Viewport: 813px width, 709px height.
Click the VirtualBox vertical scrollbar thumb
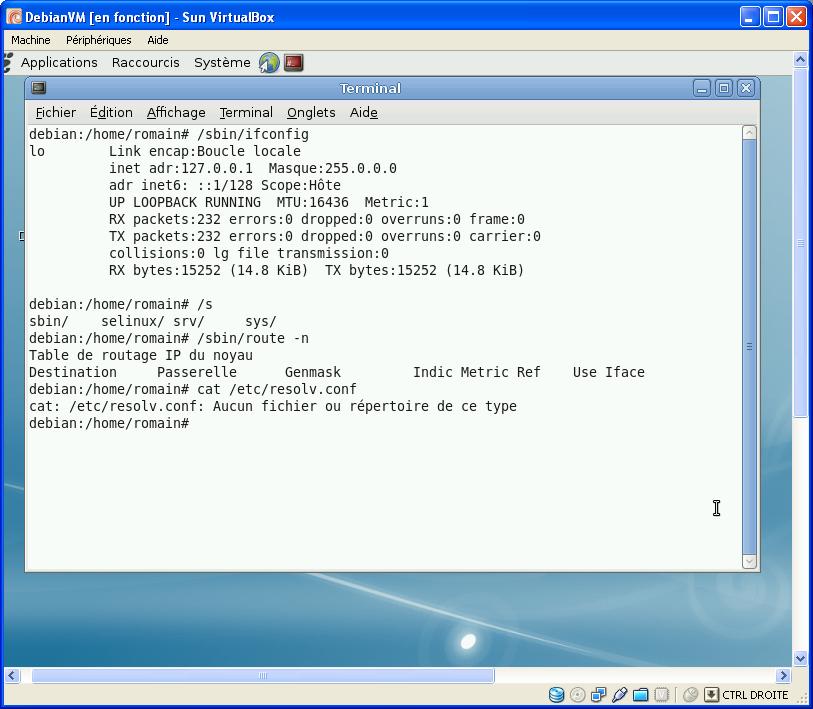[800, 242]
